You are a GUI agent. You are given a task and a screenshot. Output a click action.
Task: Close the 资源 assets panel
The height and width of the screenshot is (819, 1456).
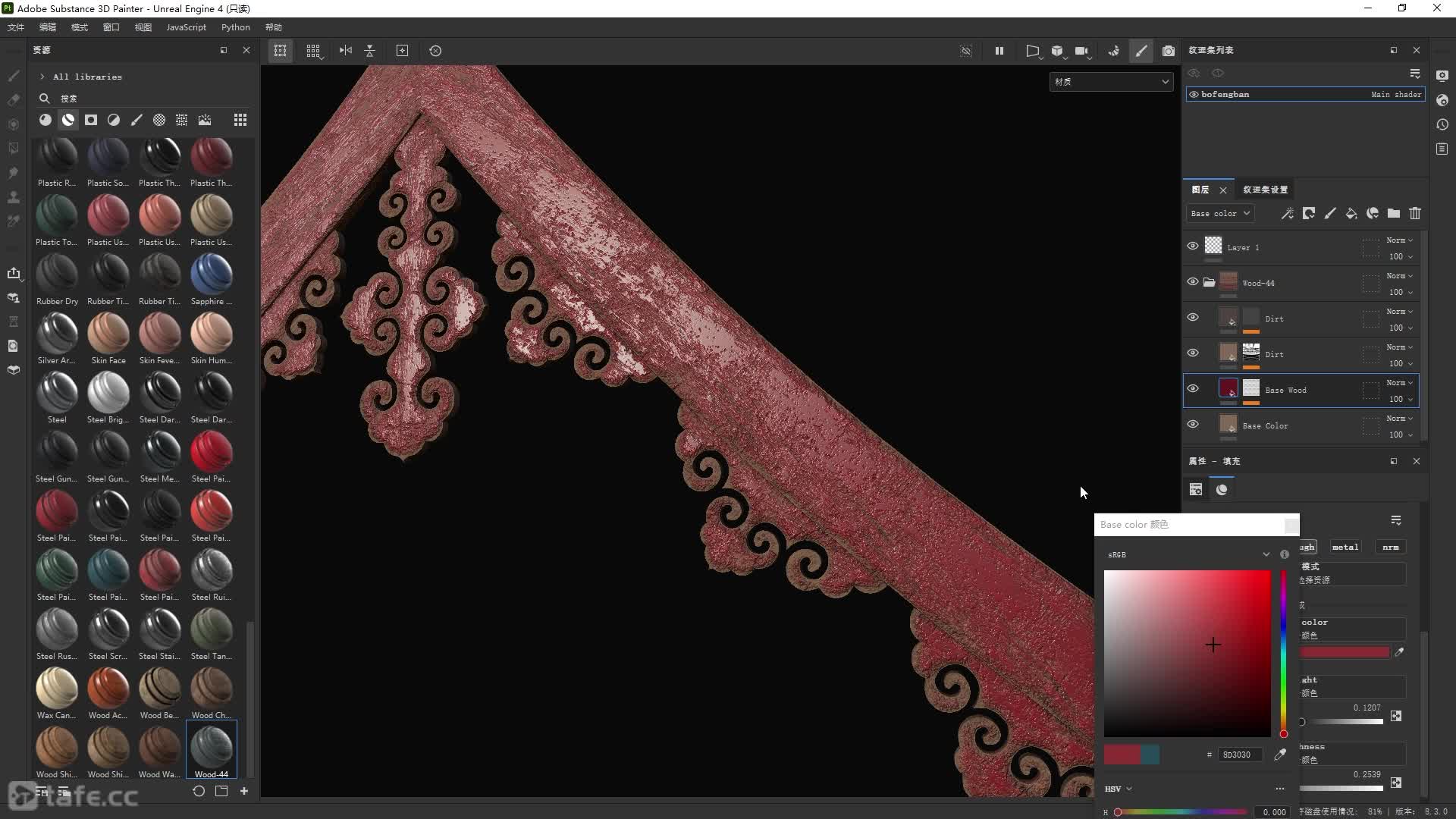coord(246,50)
